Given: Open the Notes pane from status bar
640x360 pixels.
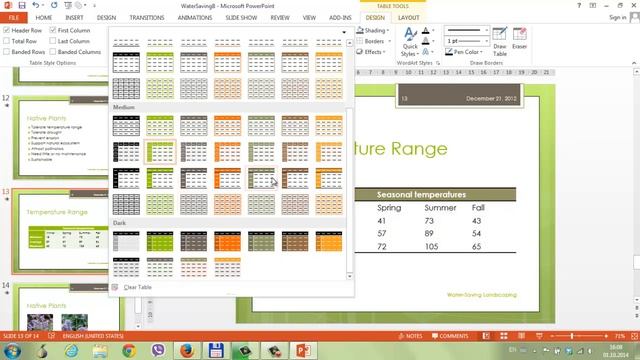Looking at the screenshot, I should [410, 336].
